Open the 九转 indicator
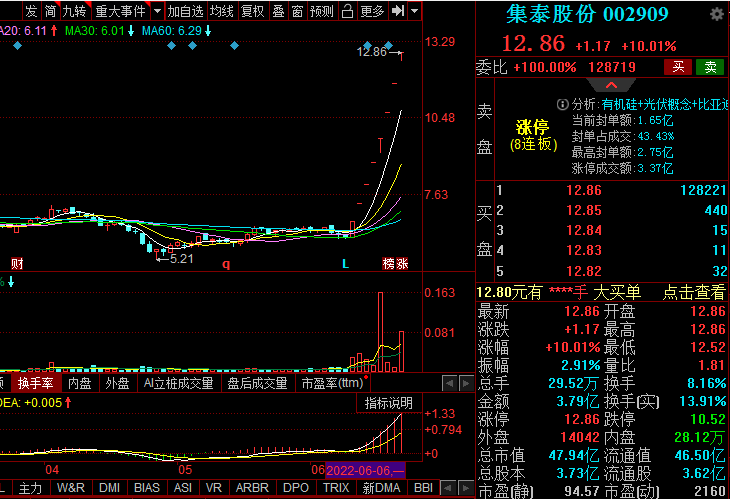730x499 pixels. point(75,11)
